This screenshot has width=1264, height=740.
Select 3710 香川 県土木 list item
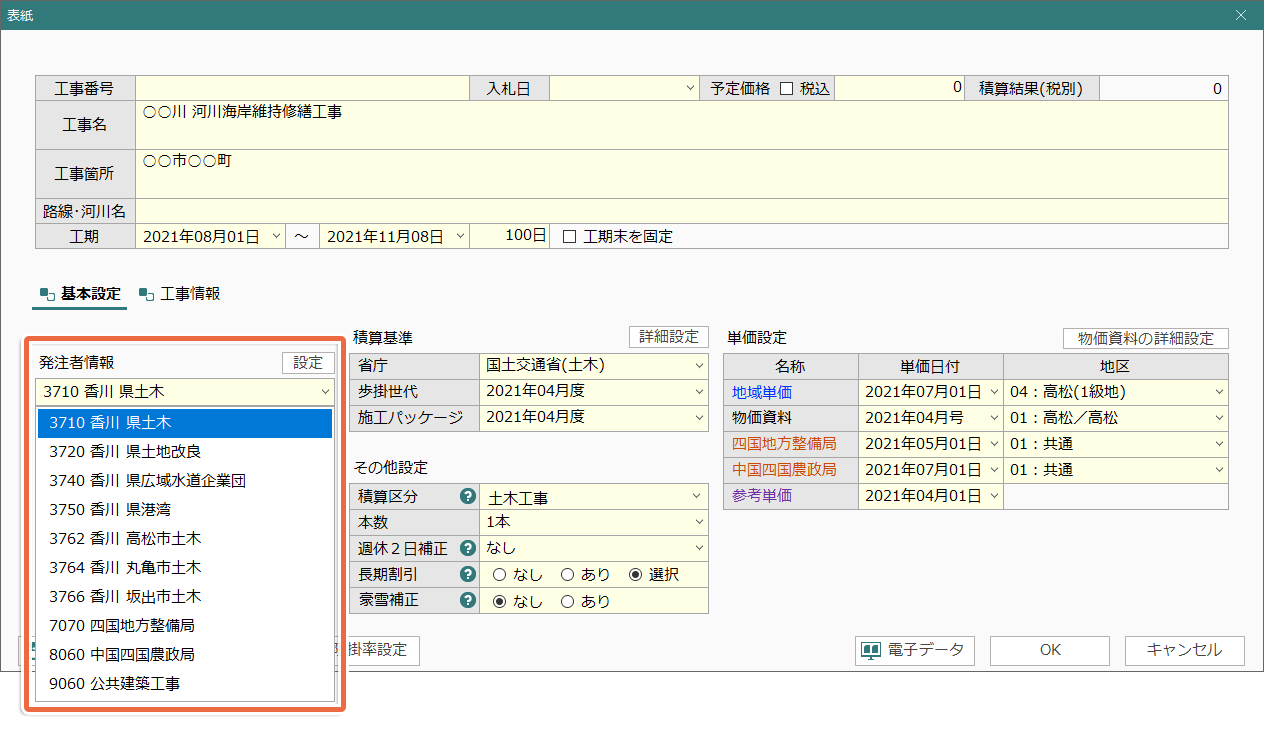coord(185,423)
